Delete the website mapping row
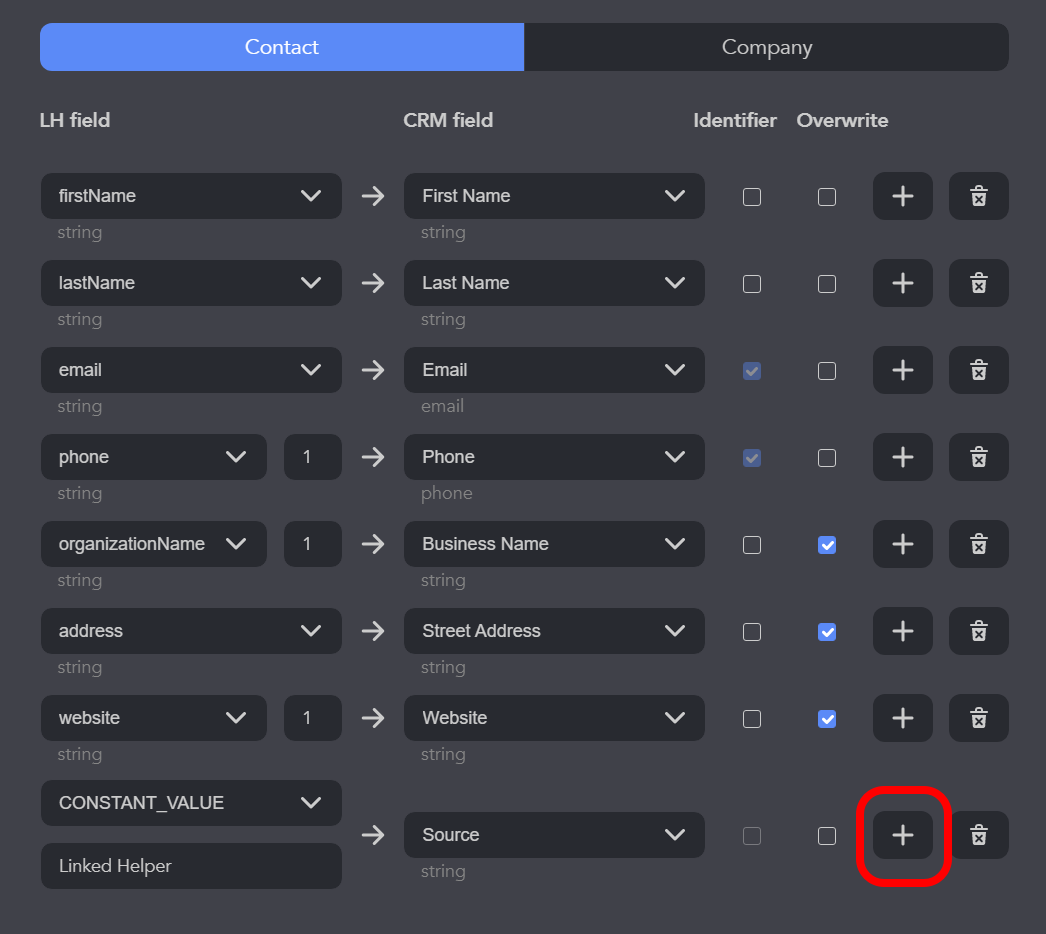 click(x=979, y=718)
